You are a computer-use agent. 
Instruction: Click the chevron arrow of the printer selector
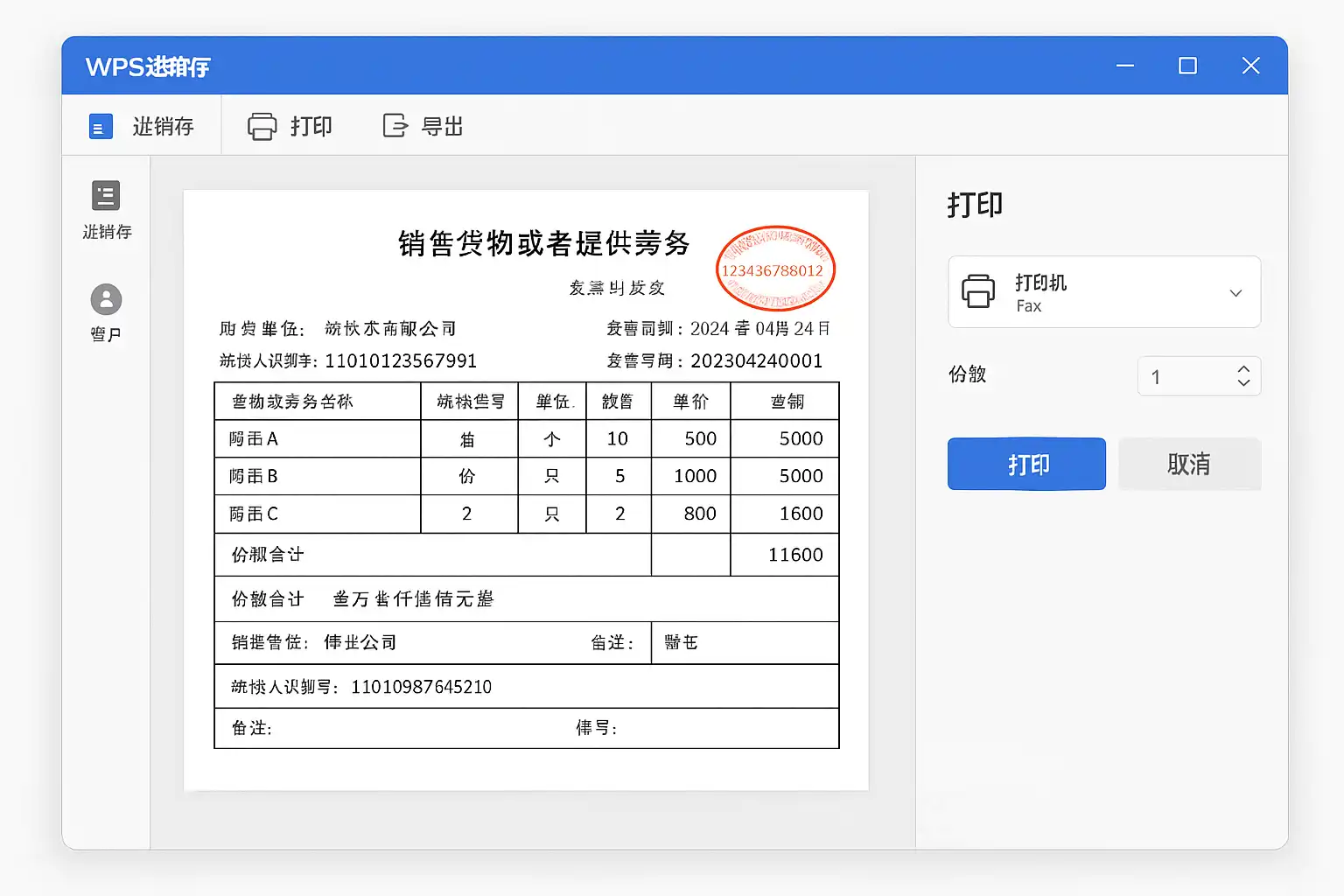point(1235,293)
